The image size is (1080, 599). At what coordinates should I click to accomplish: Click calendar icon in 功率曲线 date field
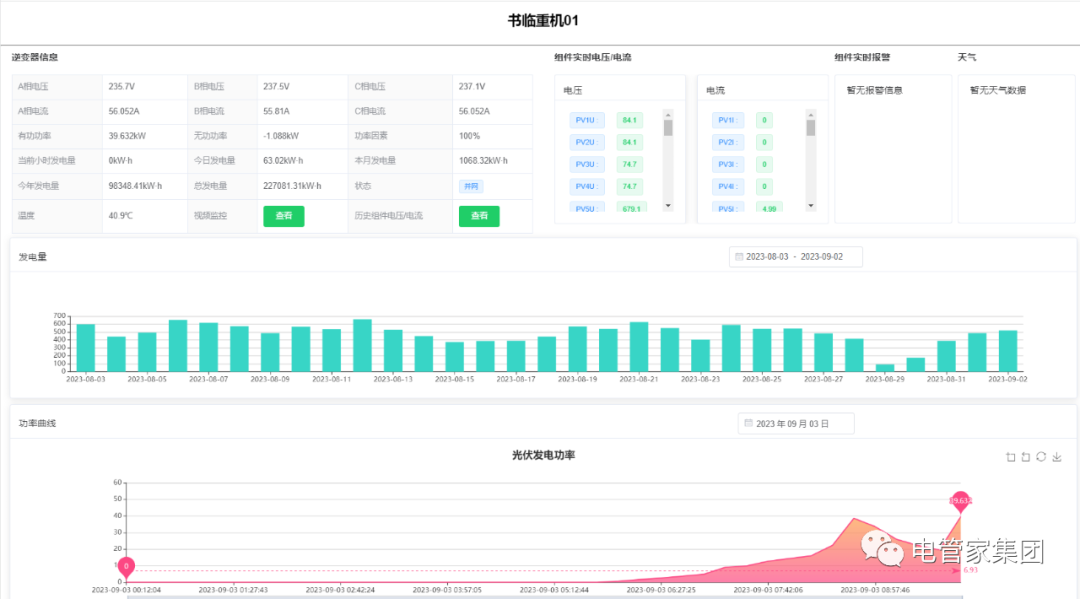748,423
